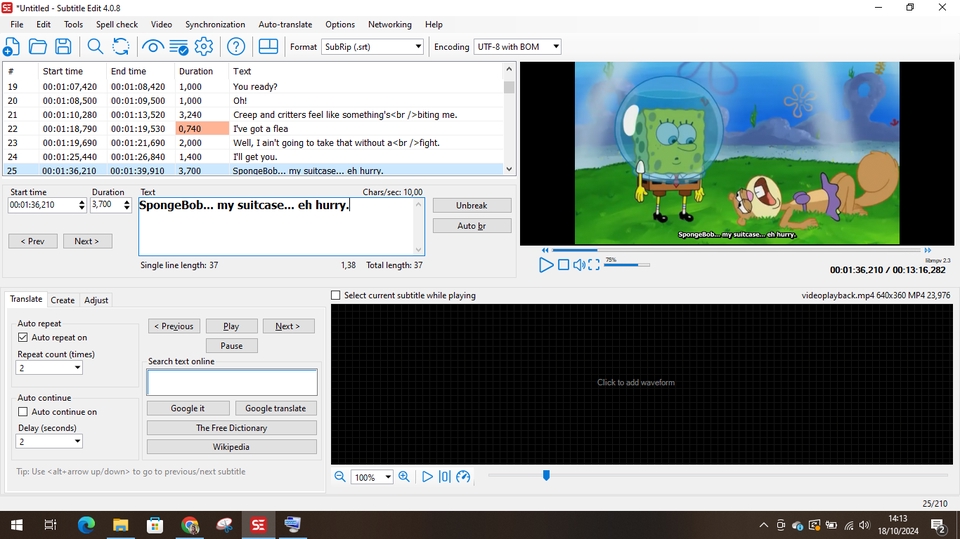Click the Windows Start button
Image resolution: width=960 pixels, height=539 pixels.
pyautogui.click(x=17, y=525)
